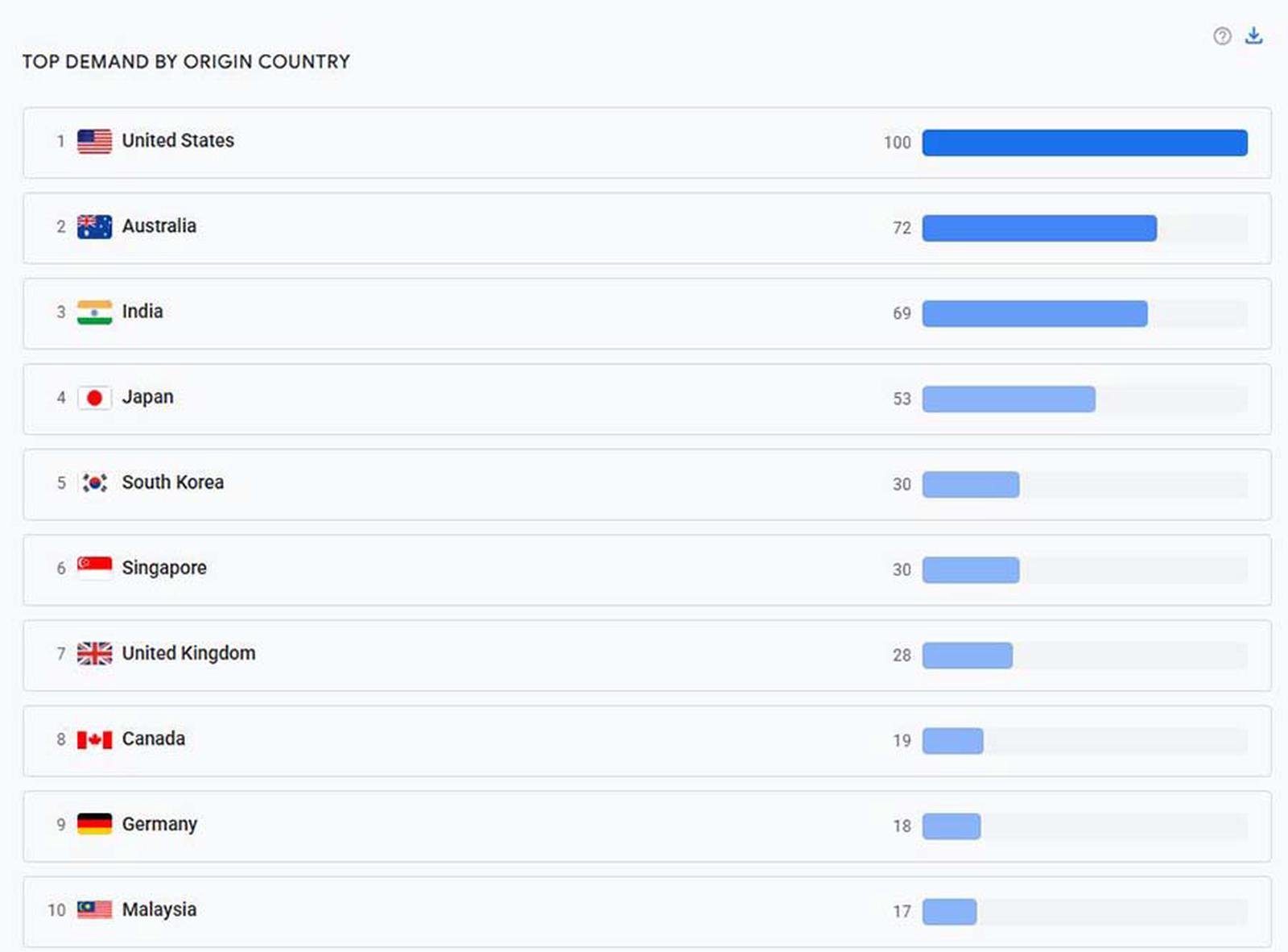Click the Australia flag icon
1288x952 pixels.
point(94,227)
